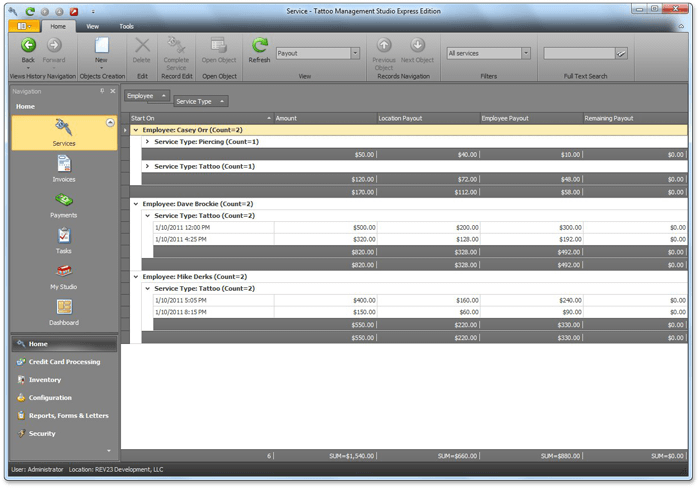Viewport: 700px width, 489px height.
Task: Collapse the Employee: Dave Brockie group
Action: (x=136, y=203)
